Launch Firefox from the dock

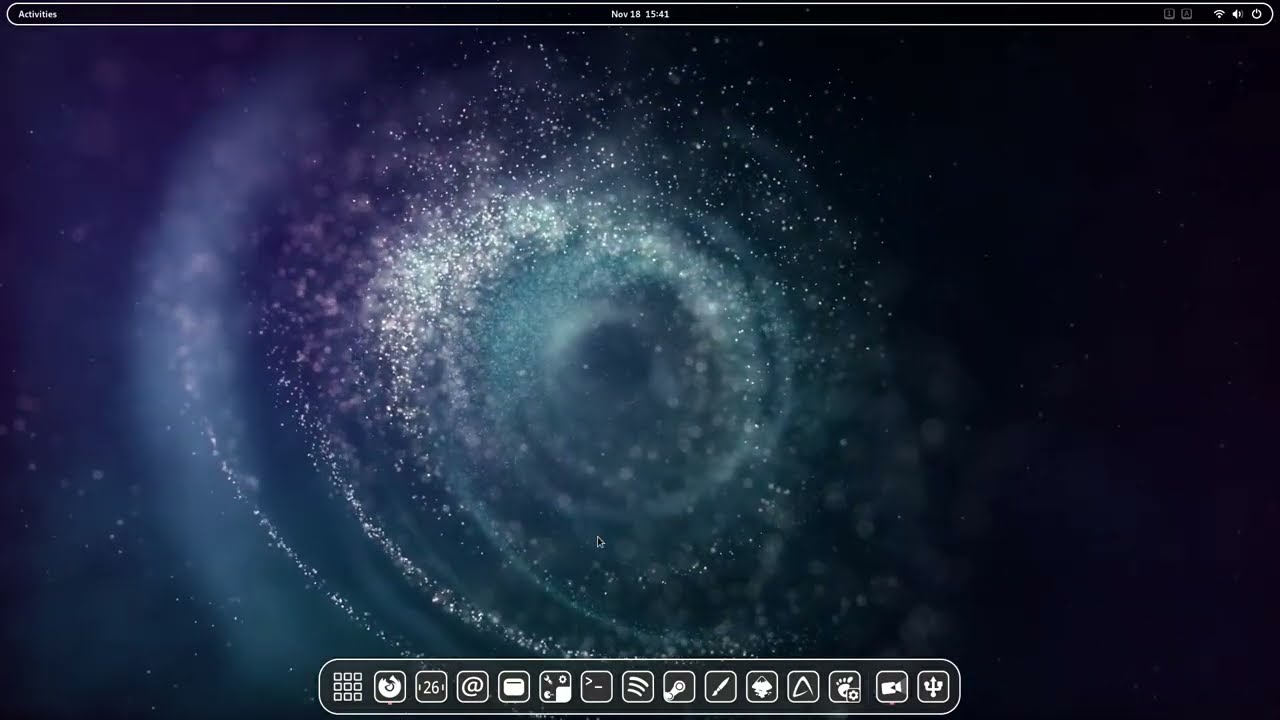click(x=389, y=687)
